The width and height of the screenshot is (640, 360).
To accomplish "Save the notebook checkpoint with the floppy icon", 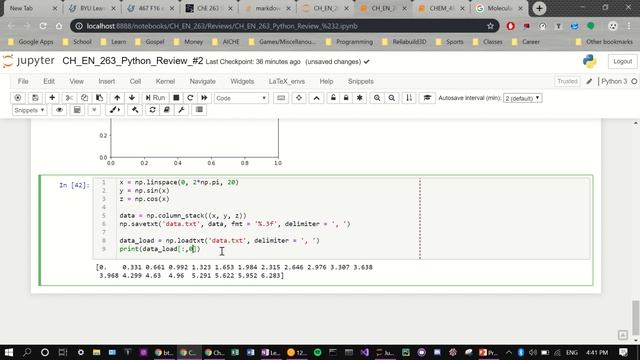I will point(35,98).
